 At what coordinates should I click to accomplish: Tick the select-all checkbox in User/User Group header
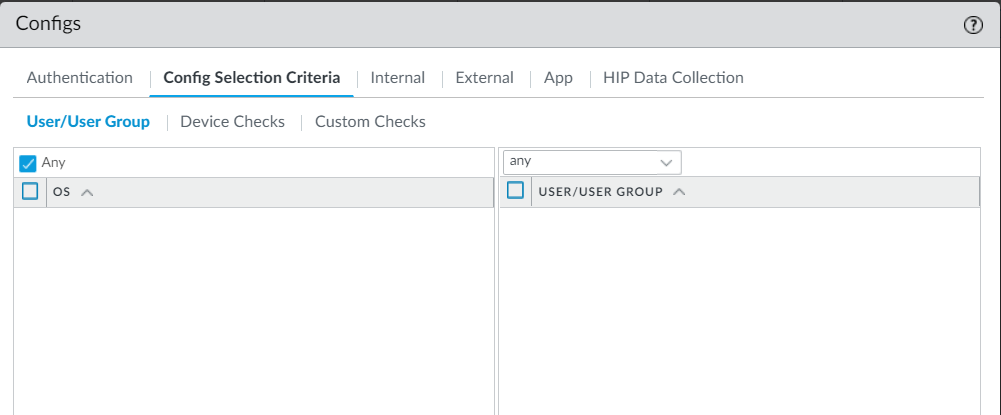point(515,191)
